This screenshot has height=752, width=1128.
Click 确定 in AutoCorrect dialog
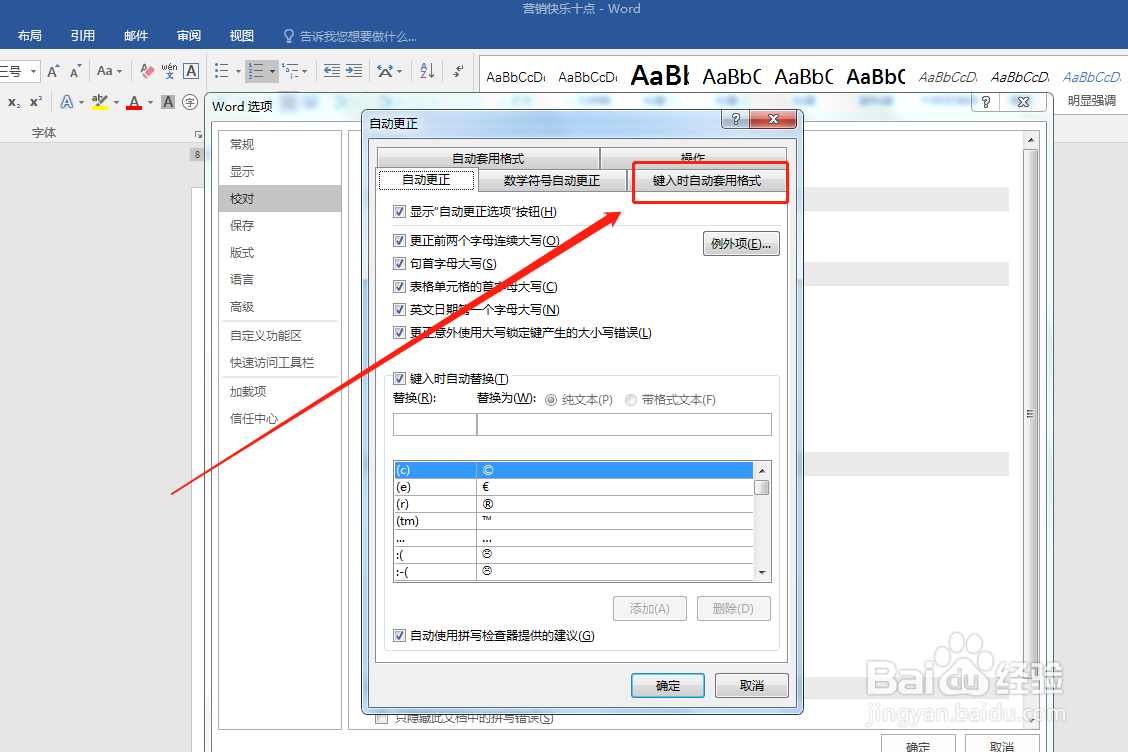(x=668, y=686)
